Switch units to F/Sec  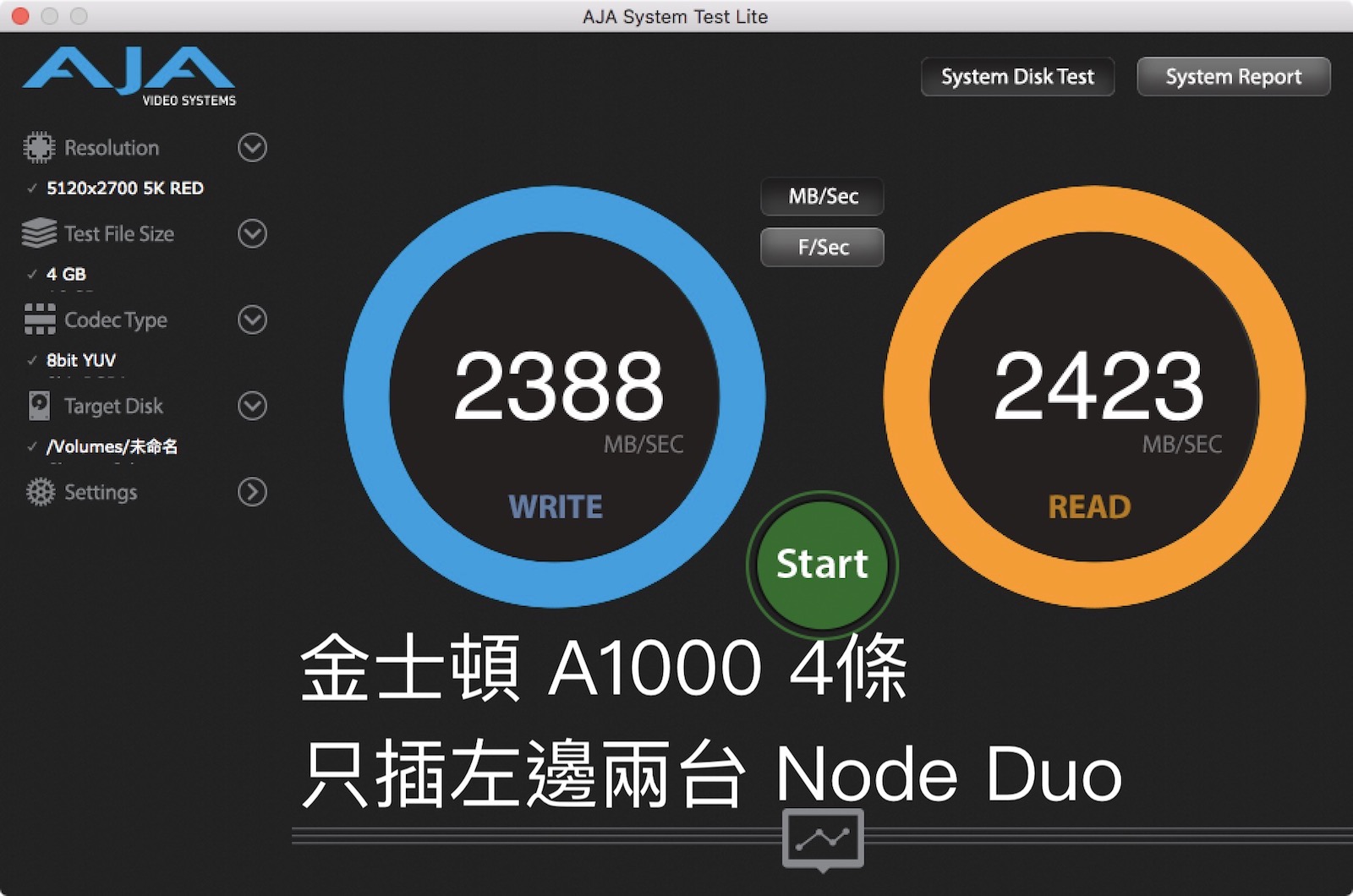click(822, 248)
